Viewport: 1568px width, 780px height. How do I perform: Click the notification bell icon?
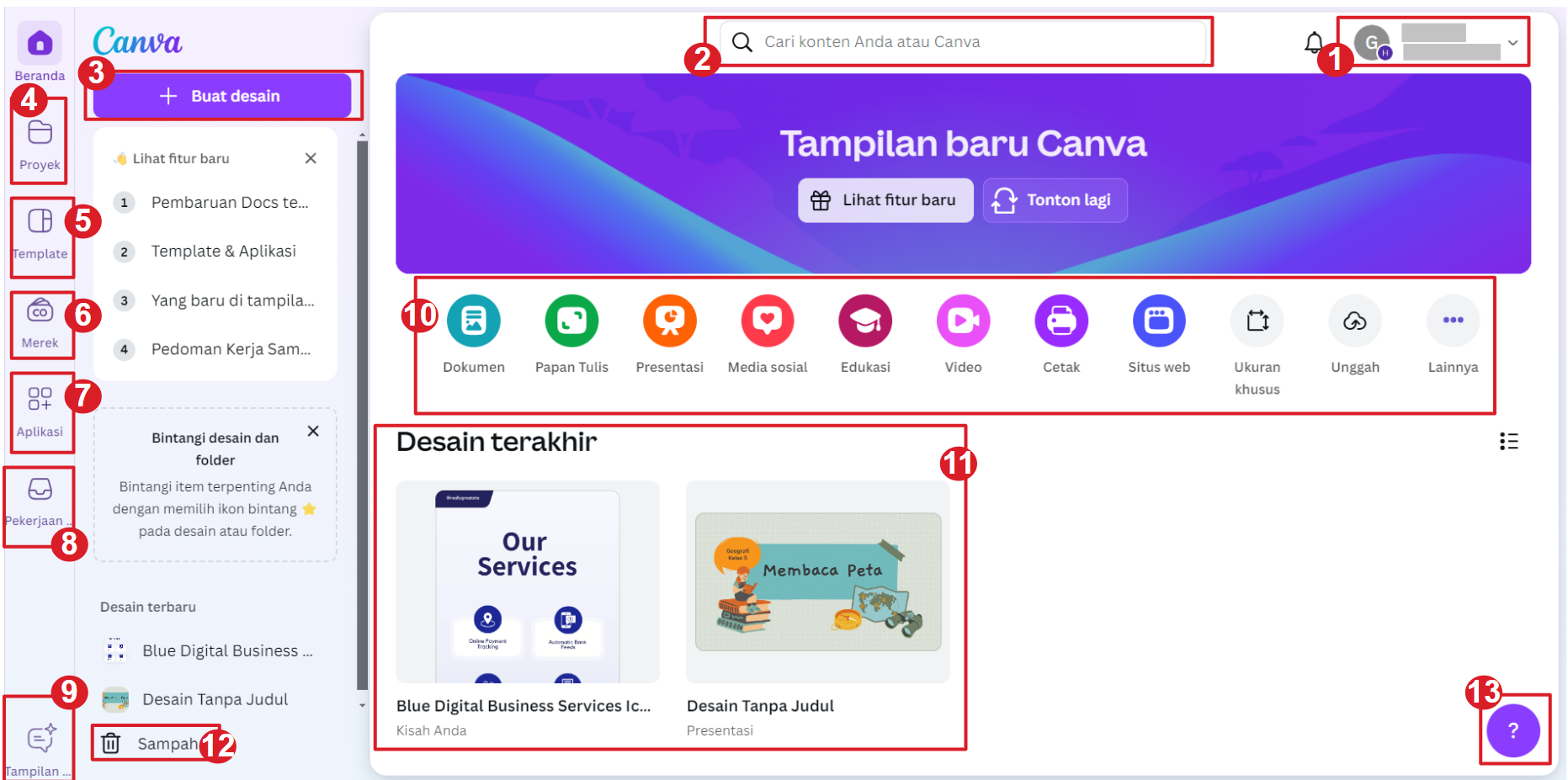point(1314,42)
